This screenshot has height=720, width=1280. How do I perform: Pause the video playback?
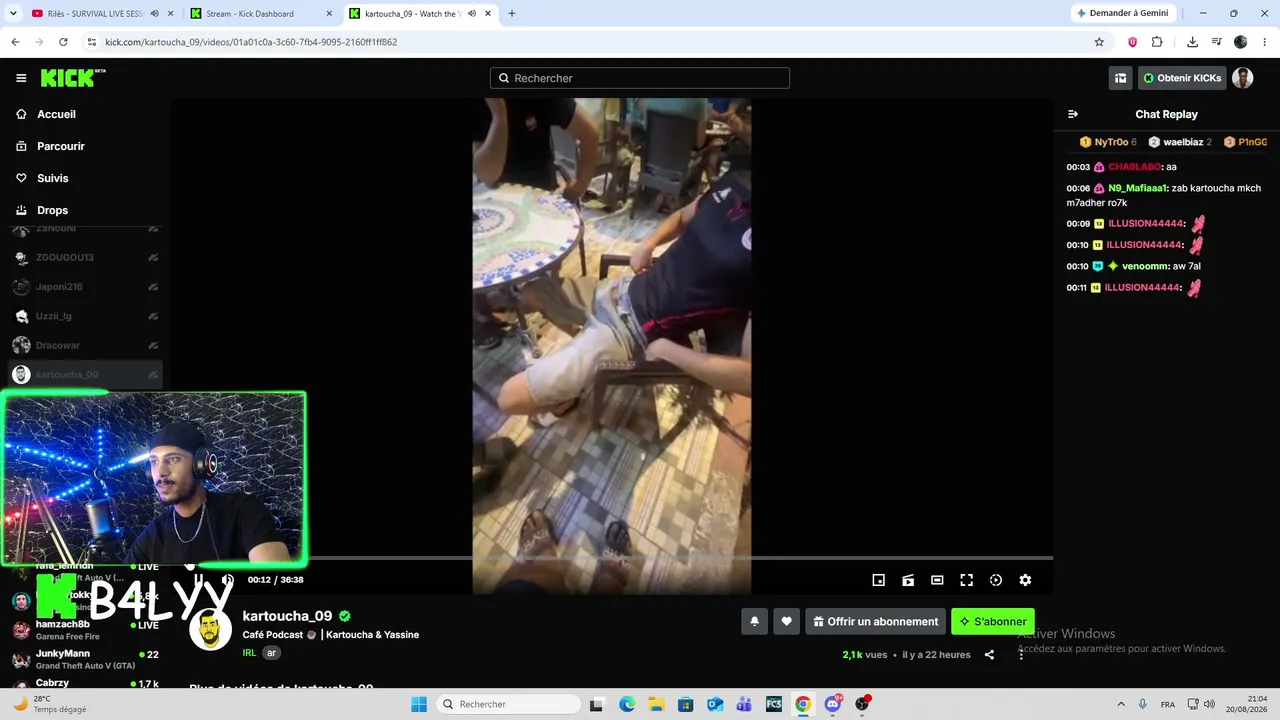(198, 580)
